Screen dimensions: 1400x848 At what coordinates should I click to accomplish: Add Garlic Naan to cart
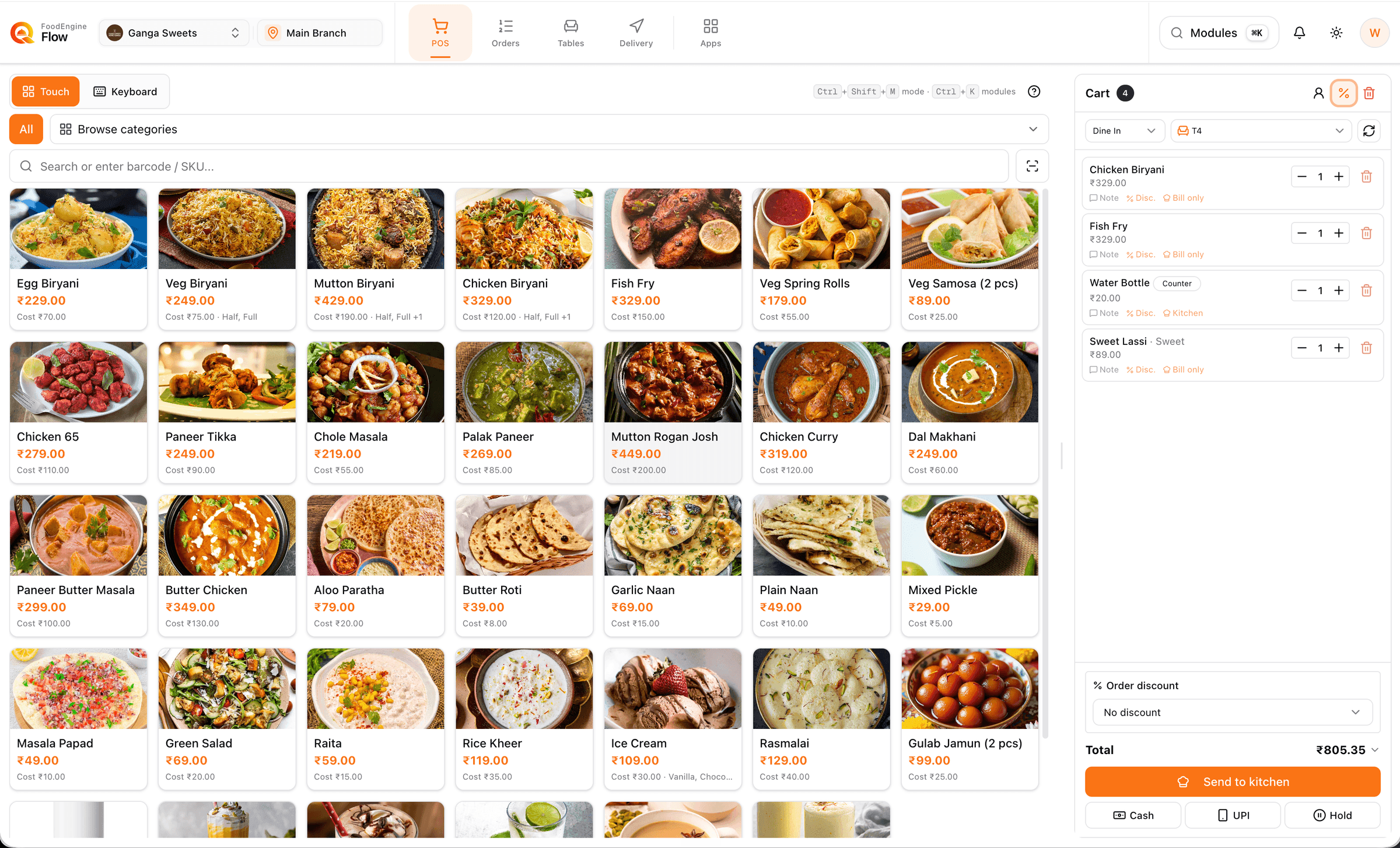click(673, 566)
